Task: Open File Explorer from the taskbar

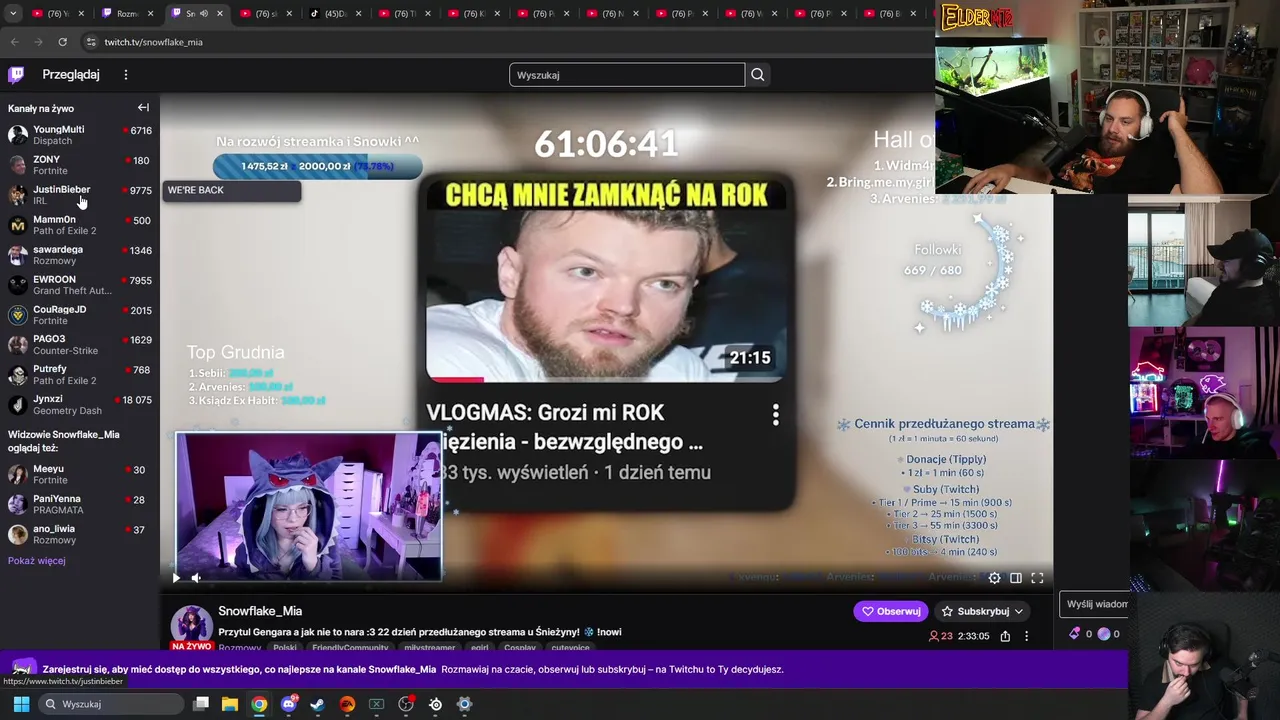Action: [230, 704]
